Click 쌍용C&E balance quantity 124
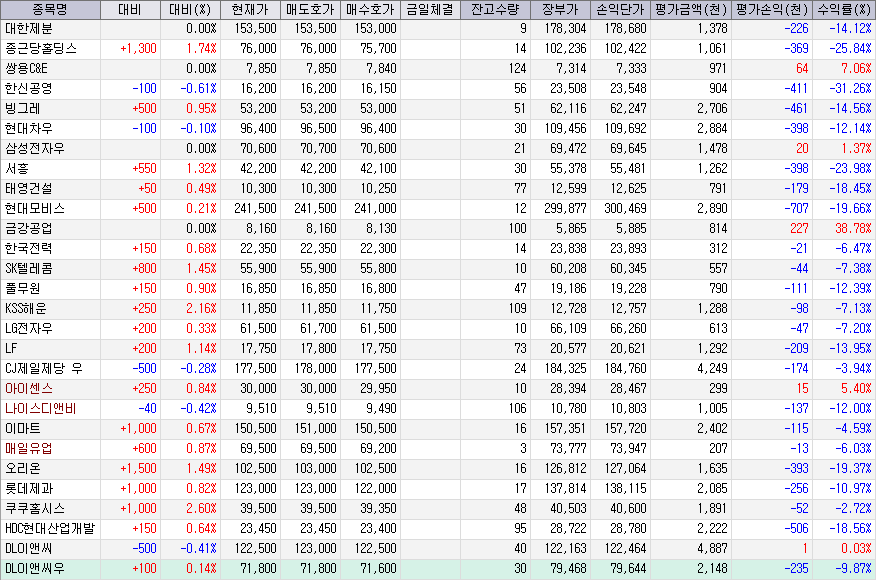The image size is (876, 581). coord(517,69)
